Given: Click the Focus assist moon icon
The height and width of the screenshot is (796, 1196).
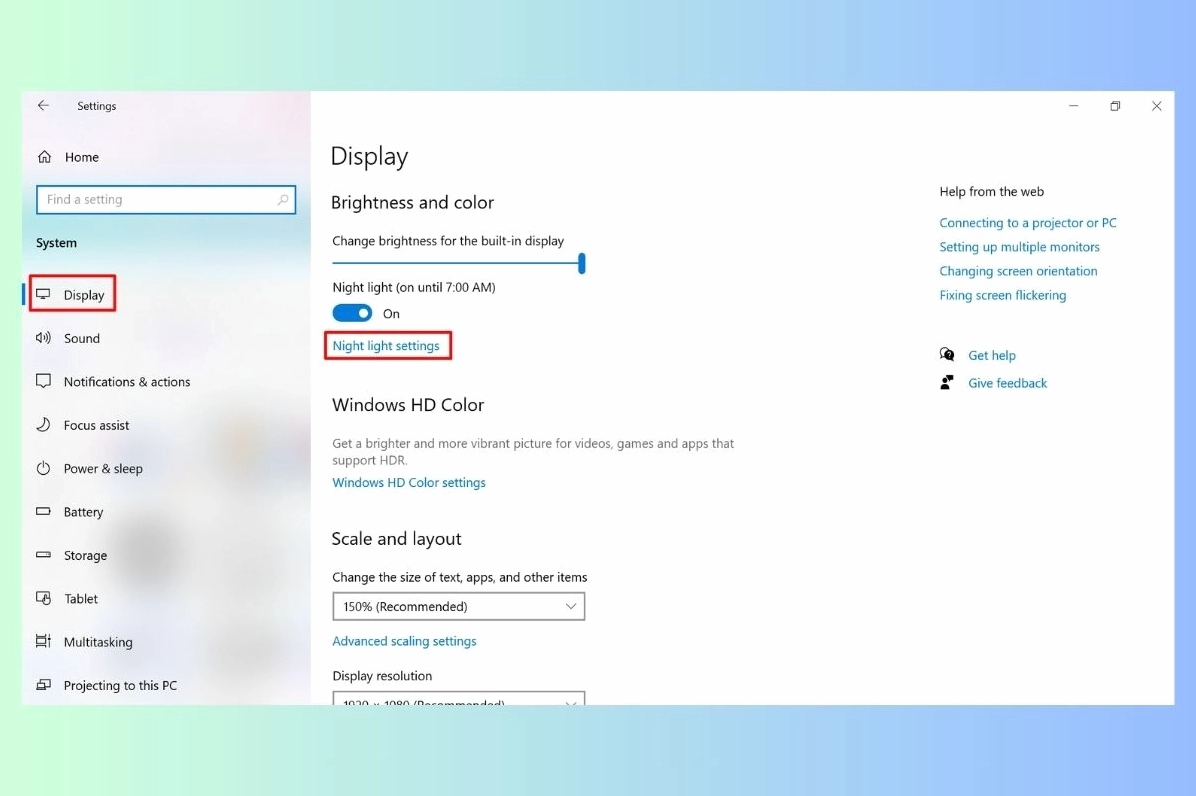Looking at the screenshot, I should point(43,425).
